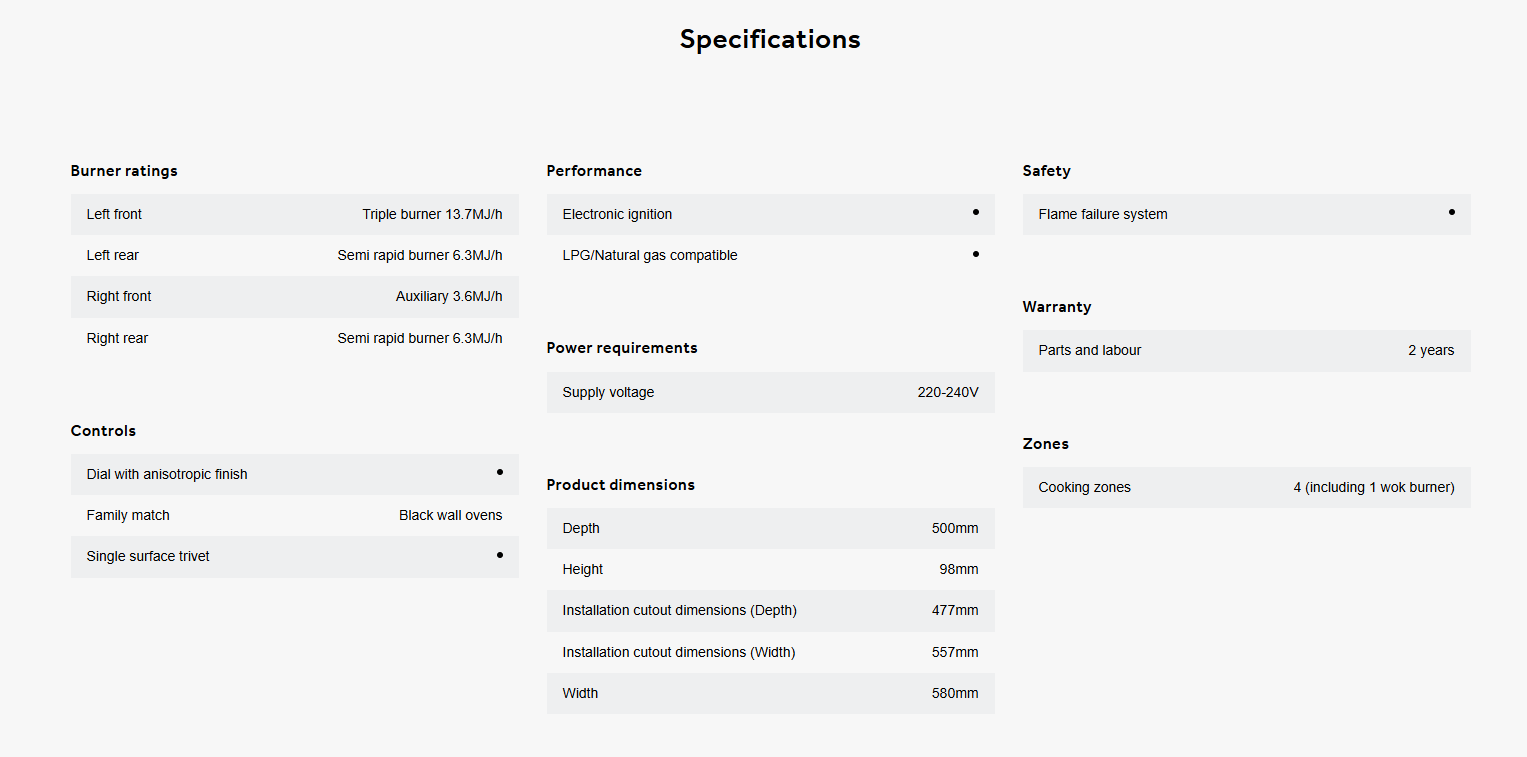1527x757 pixels.
Task: Click the Cooking zones row label
Action: pyautogui.click(x=1084, y=487)
